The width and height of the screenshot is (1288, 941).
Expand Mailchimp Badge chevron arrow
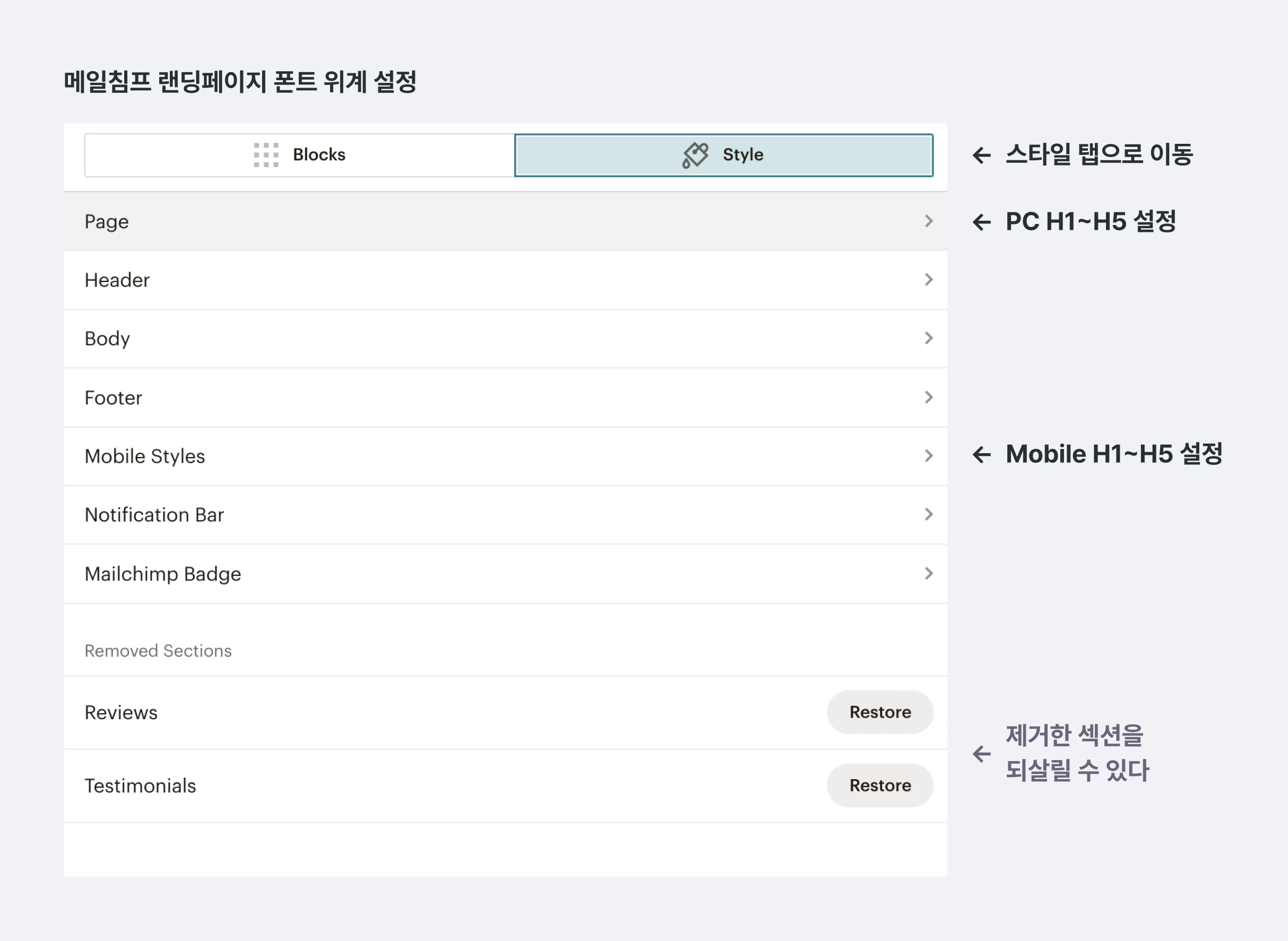[x=929, y=573]
